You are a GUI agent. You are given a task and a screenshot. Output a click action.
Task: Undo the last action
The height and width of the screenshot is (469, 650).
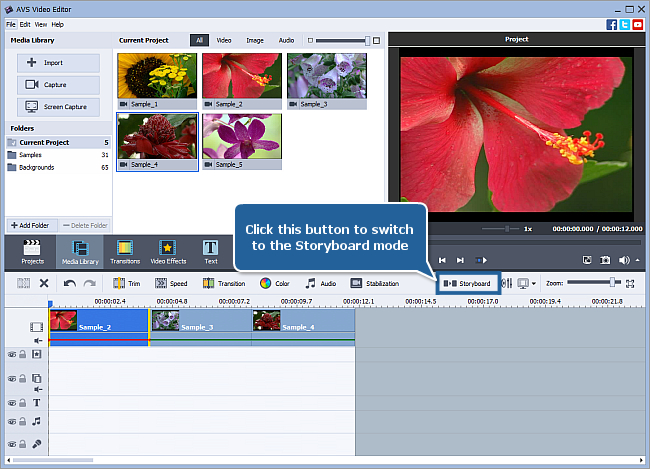tap(69, 284)
